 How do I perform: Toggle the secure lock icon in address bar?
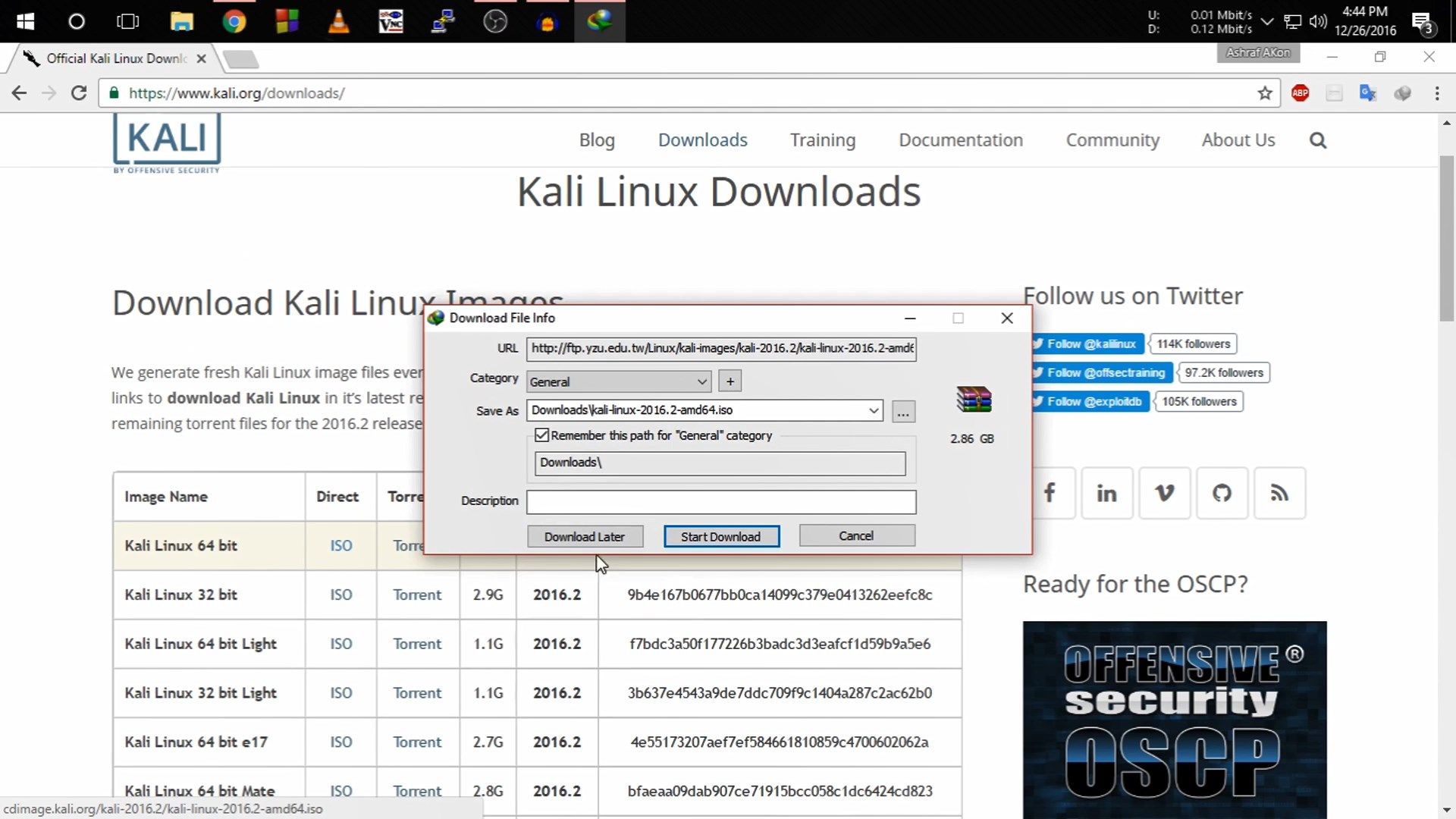(114, 93)
